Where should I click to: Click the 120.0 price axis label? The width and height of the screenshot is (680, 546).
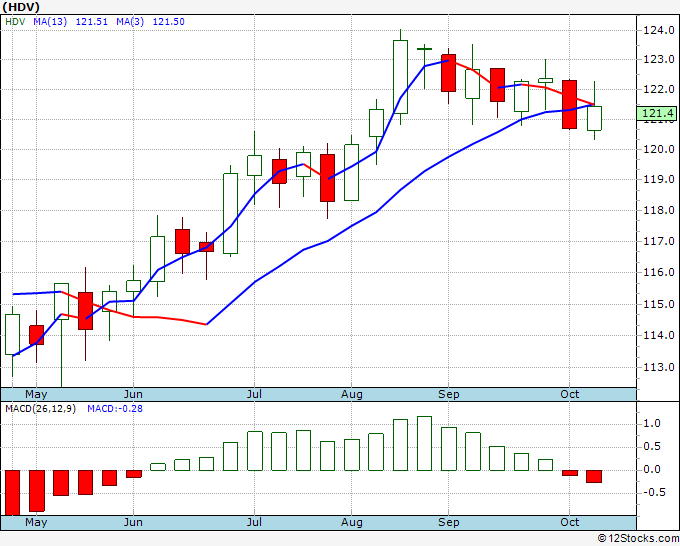point(659,149)
